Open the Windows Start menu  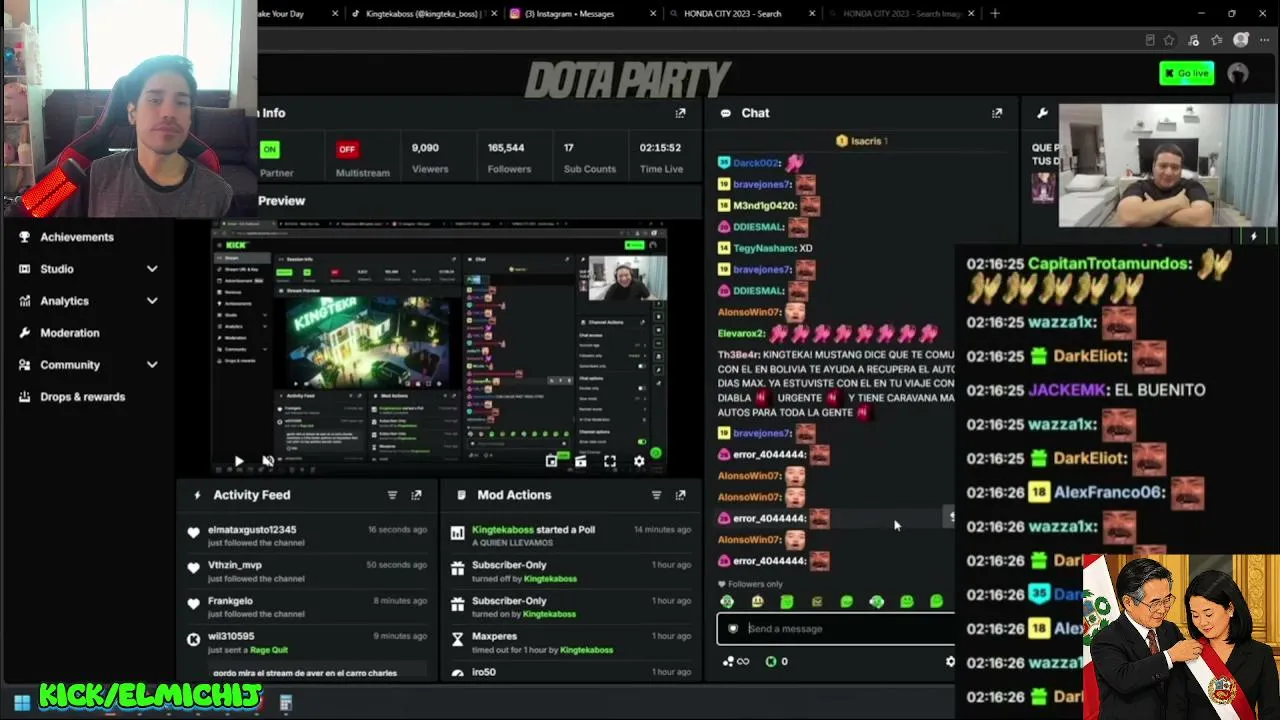pyautogui.click(x=21, y=703)
